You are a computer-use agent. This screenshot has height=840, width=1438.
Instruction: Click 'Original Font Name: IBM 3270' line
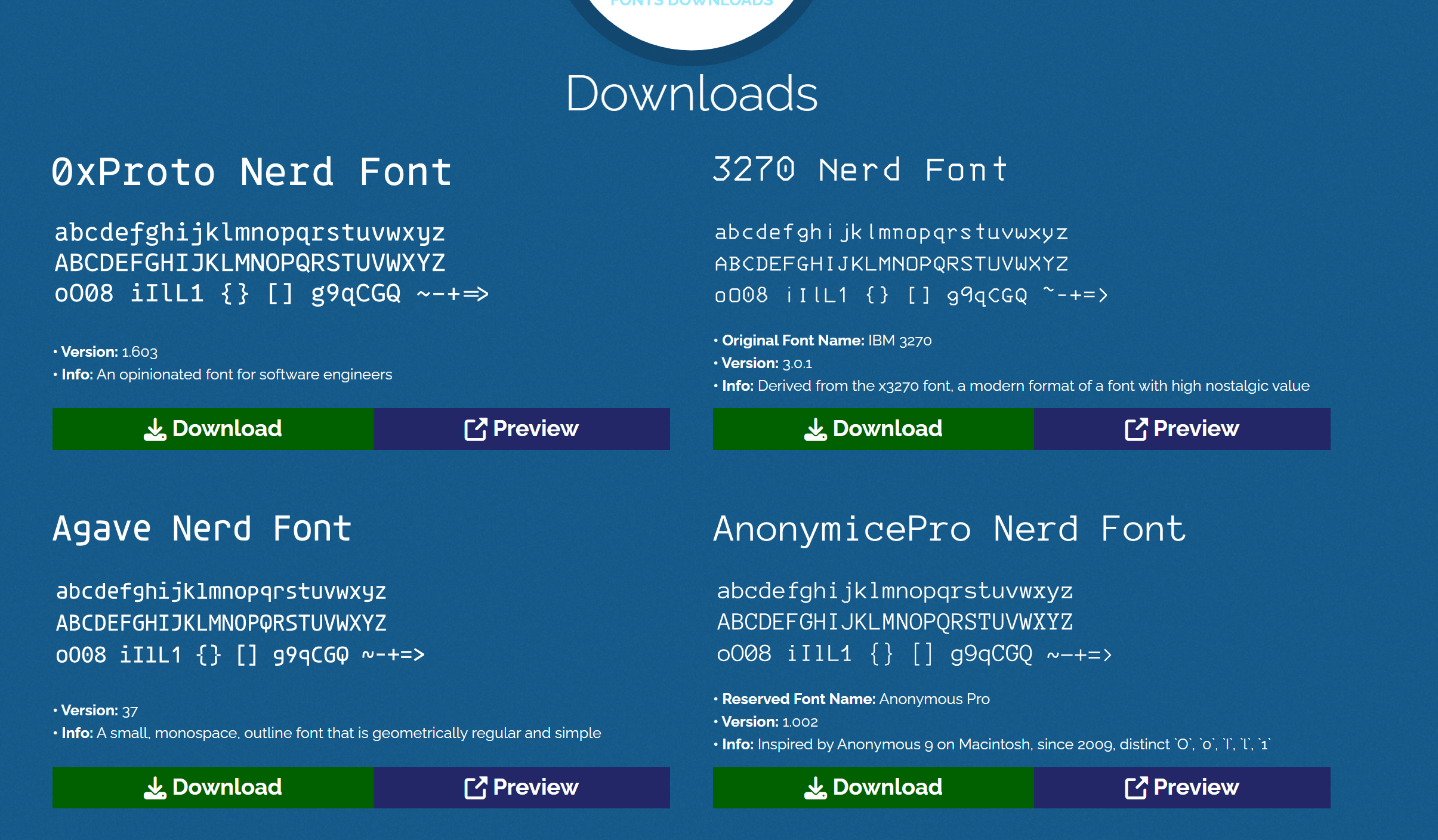pyautogui.click(x=823, y=341)
